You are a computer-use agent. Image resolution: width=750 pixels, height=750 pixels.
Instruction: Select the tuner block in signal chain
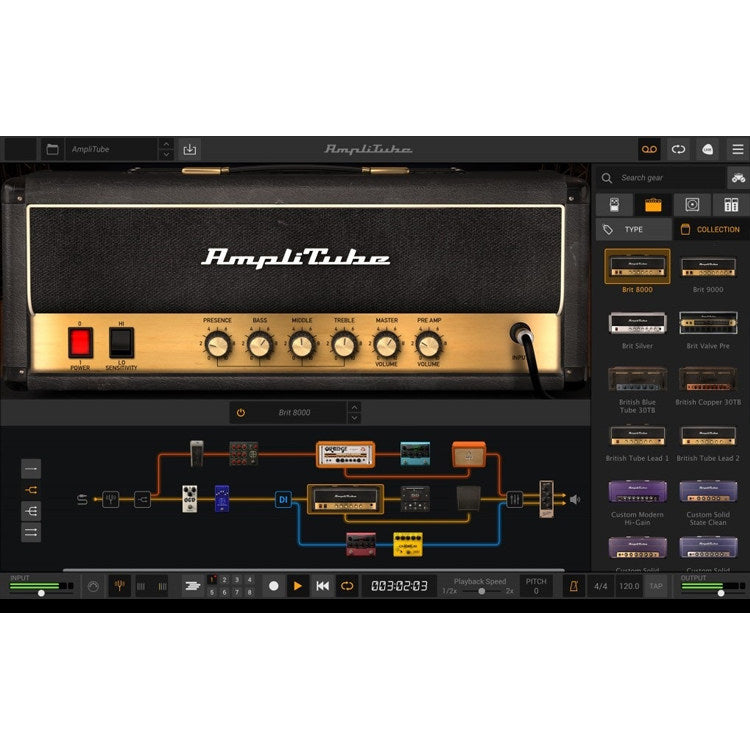coord(110,499)
